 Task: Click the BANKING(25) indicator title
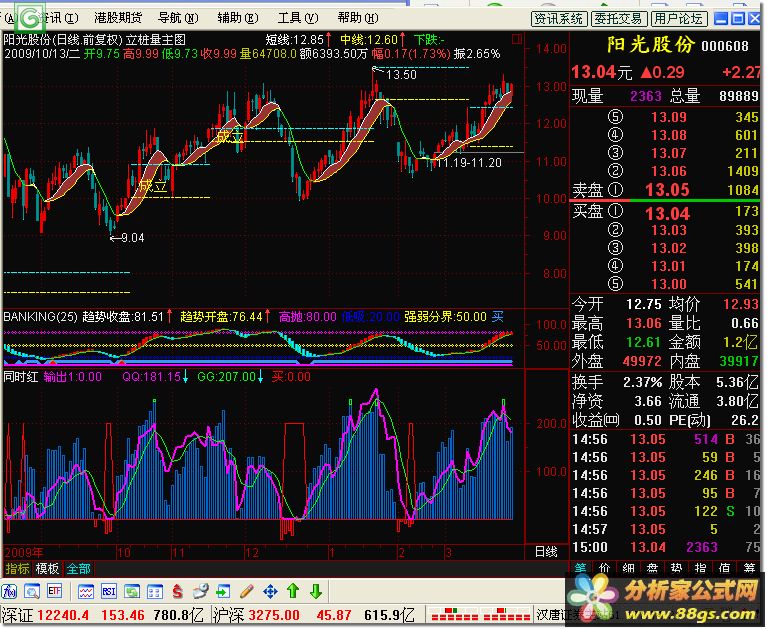[x=41, y=317]
